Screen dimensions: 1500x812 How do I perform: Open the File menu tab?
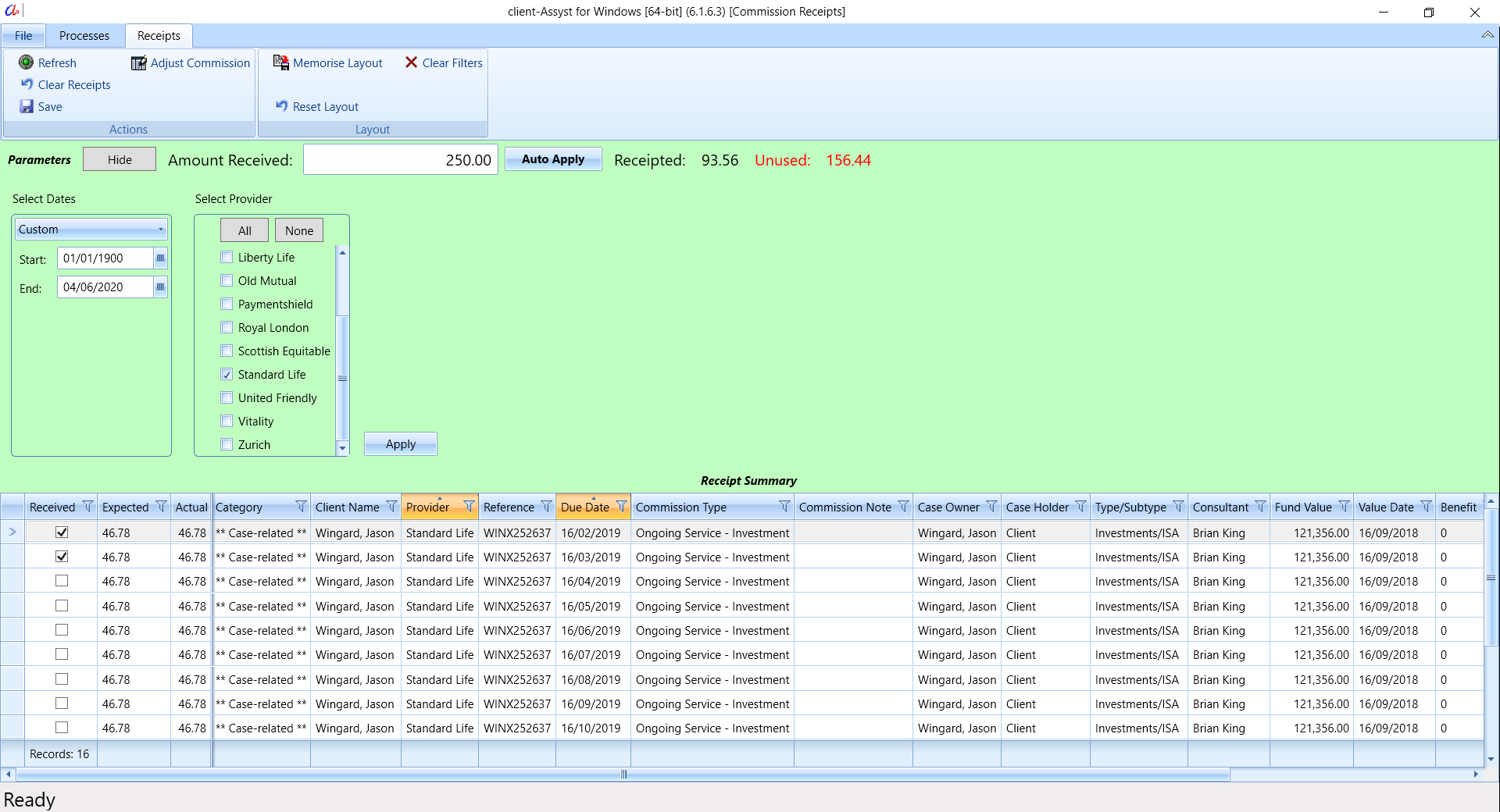click(23, 36)
